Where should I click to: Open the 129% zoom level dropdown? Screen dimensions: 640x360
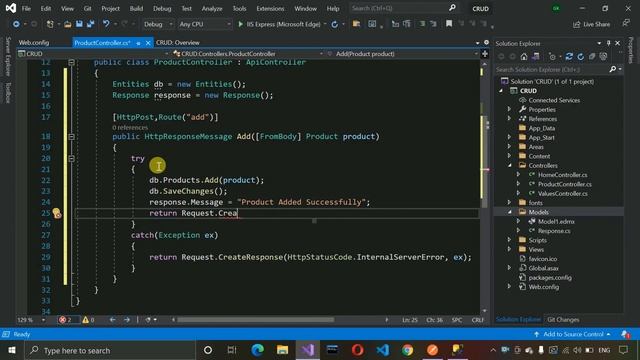pyautogui.click(x=31, y=320)
